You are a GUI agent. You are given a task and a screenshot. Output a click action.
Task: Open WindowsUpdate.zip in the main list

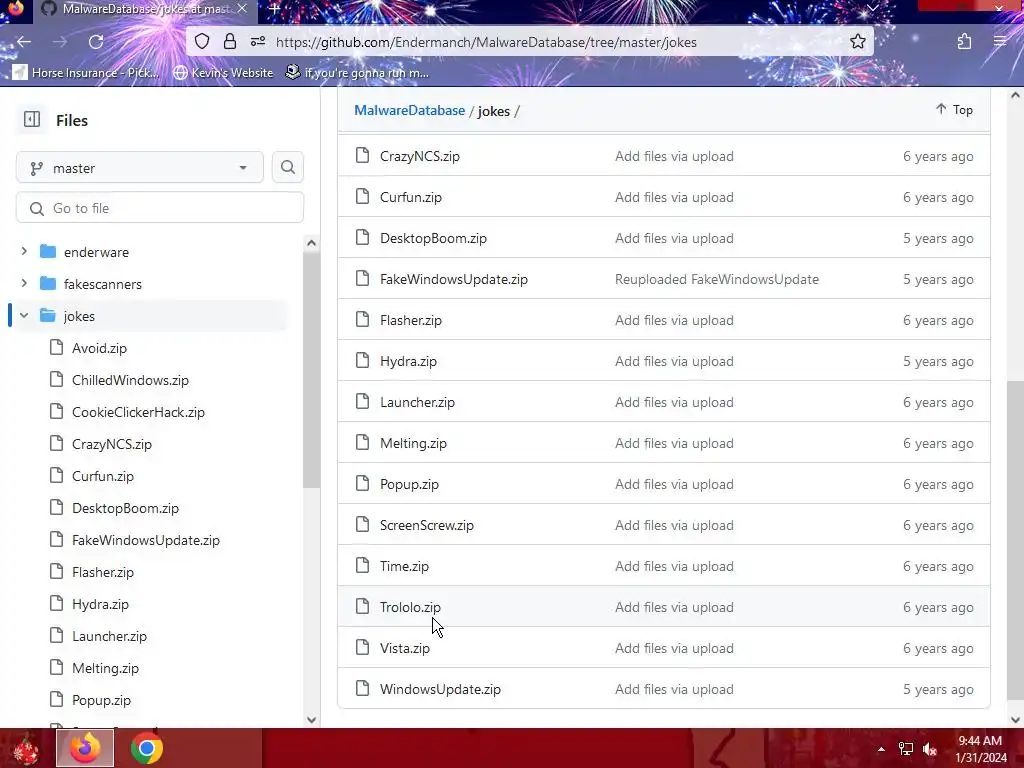pyautogui.click(x=440, y=690)
